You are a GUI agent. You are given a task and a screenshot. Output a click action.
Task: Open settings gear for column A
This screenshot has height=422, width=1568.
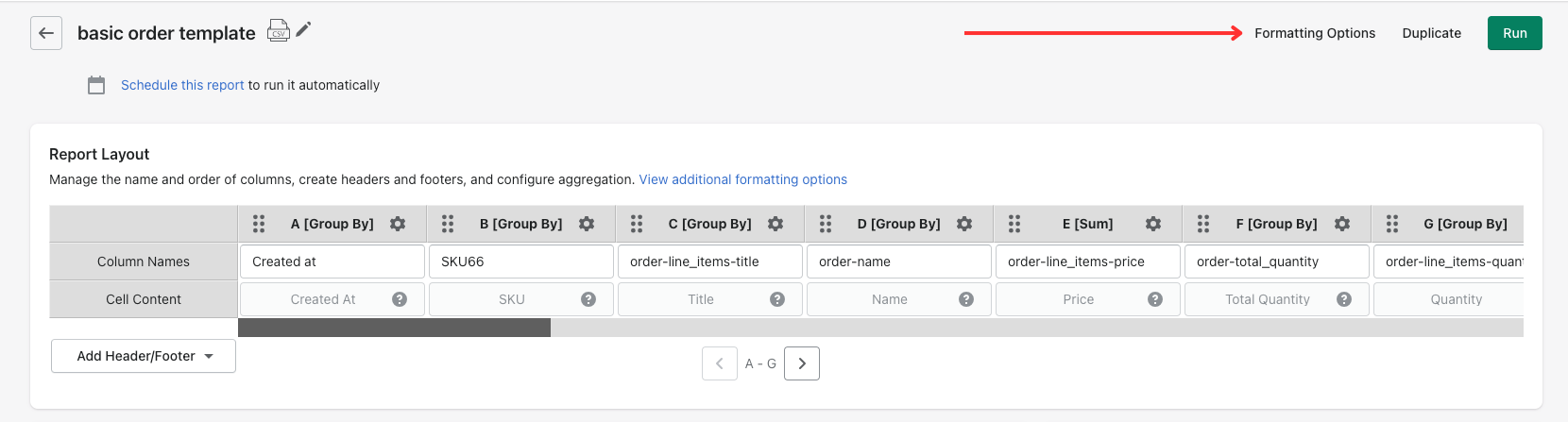point(398,224)
